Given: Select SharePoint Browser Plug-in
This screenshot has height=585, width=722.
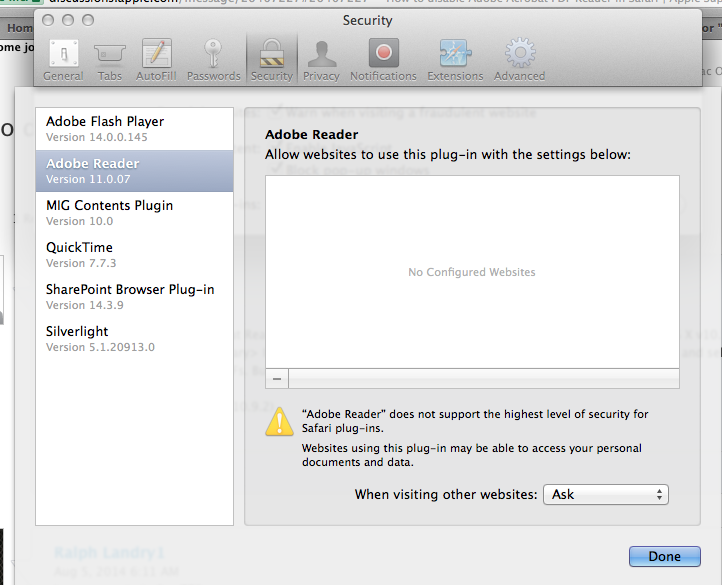Looking at the screenshot, I should click(x=134, y=297).
